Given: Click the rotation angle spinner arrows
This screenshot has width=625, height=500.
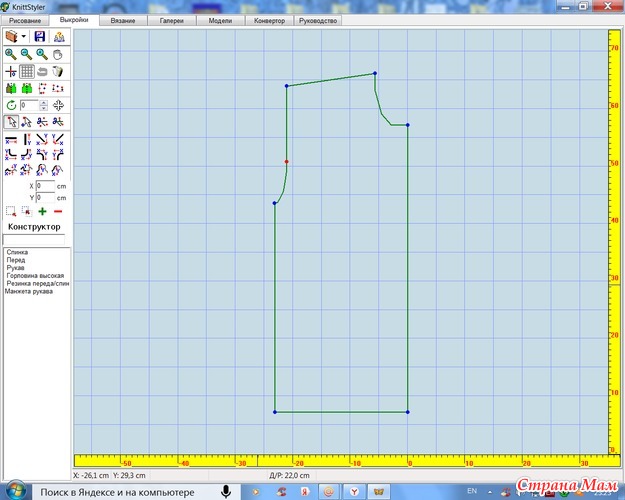Looking at the screenshot, I should click(x=41, y=105).
